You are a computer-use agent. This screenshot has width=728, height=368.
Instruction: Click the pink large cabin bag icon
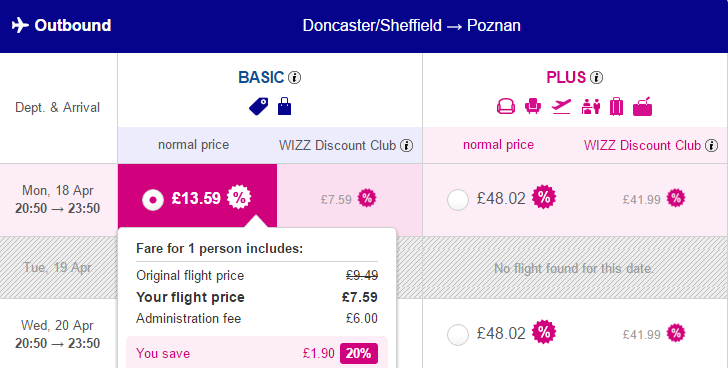point(643,106)
